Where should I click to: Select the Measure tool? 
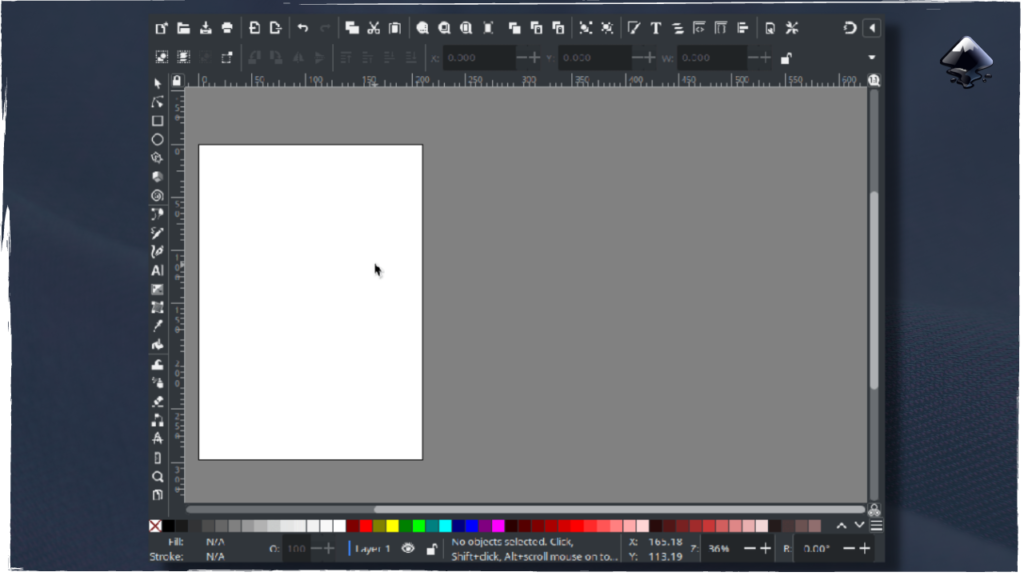pyautogui.click(x=157, y=458)
